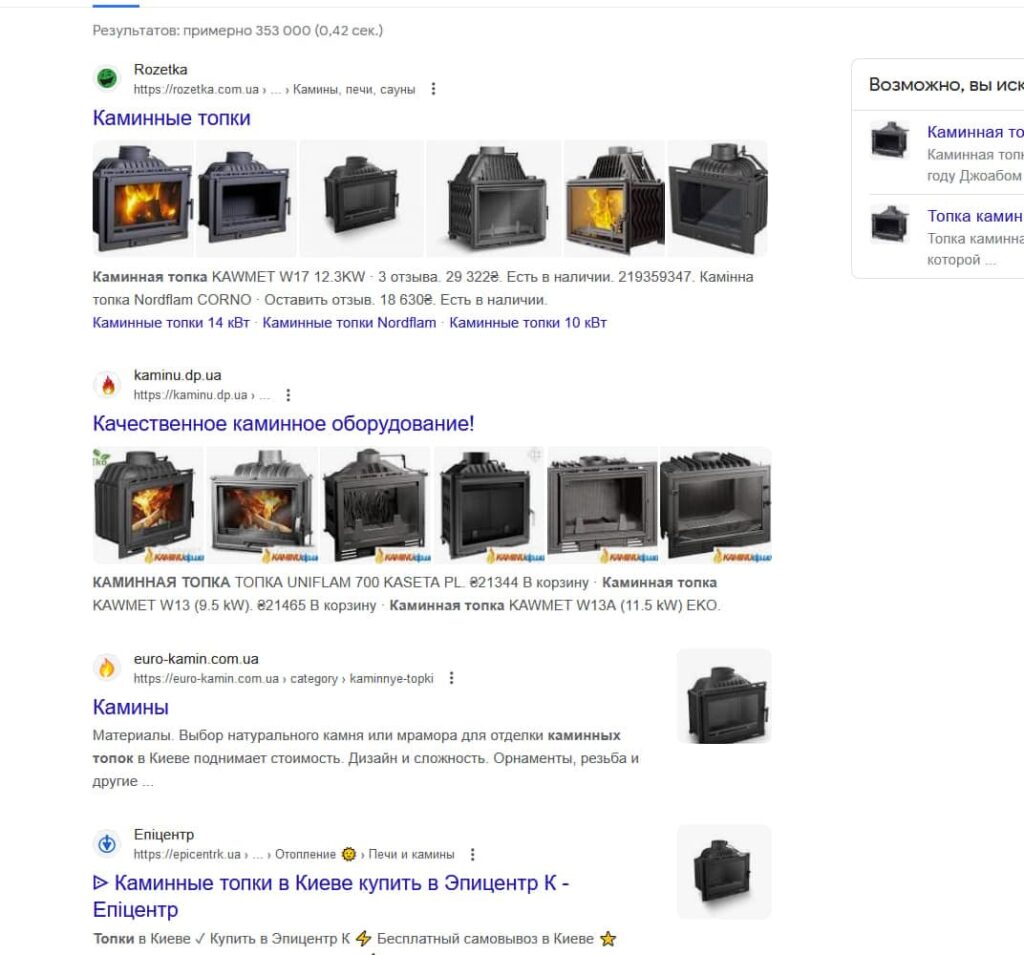Viewport: 1024px width, 955px height.
Task: Click first Rozetka fireplace image with flames
Action: (143, 199)
